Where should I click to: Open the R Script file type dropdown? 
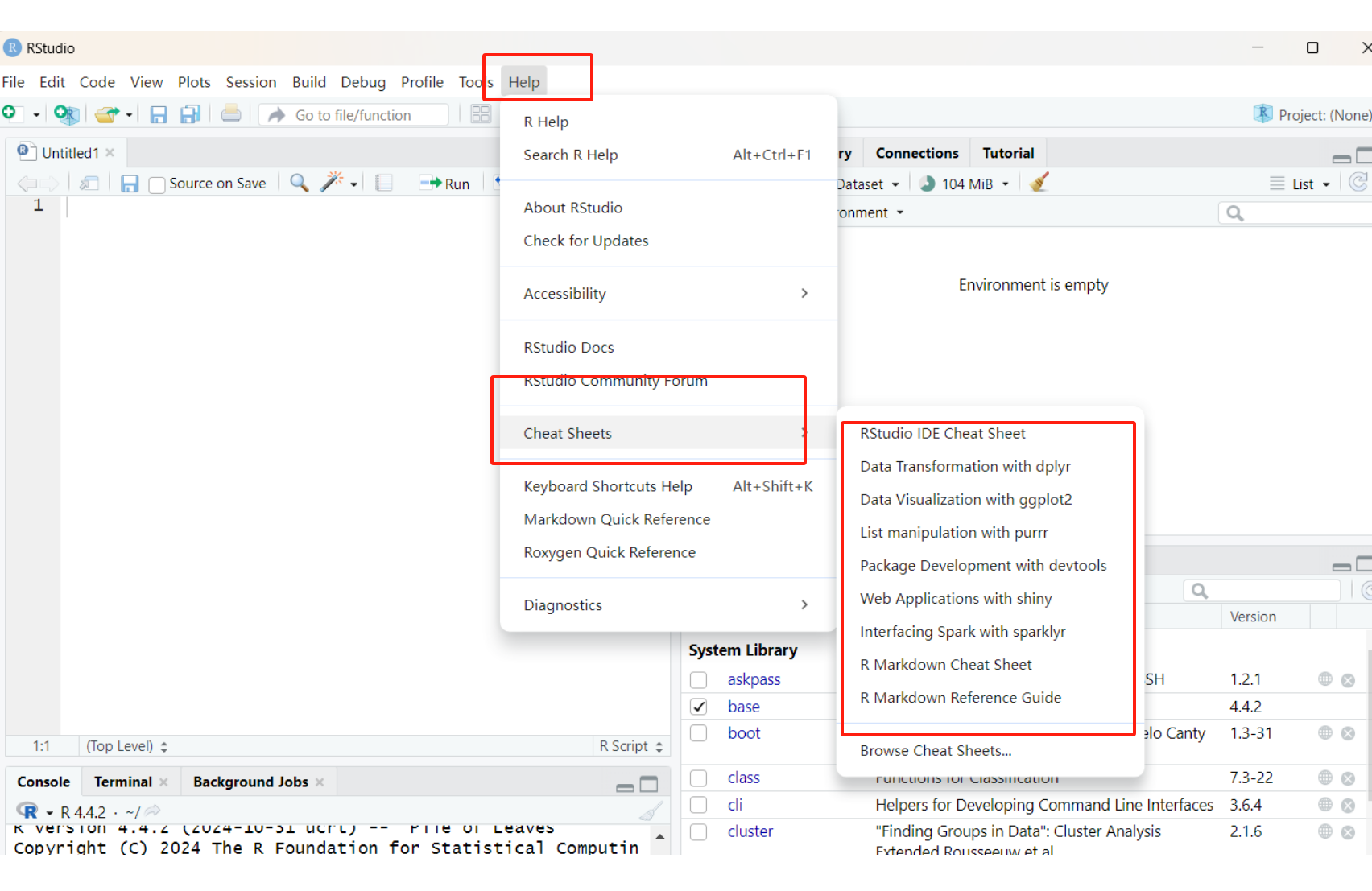click(631, 746)
